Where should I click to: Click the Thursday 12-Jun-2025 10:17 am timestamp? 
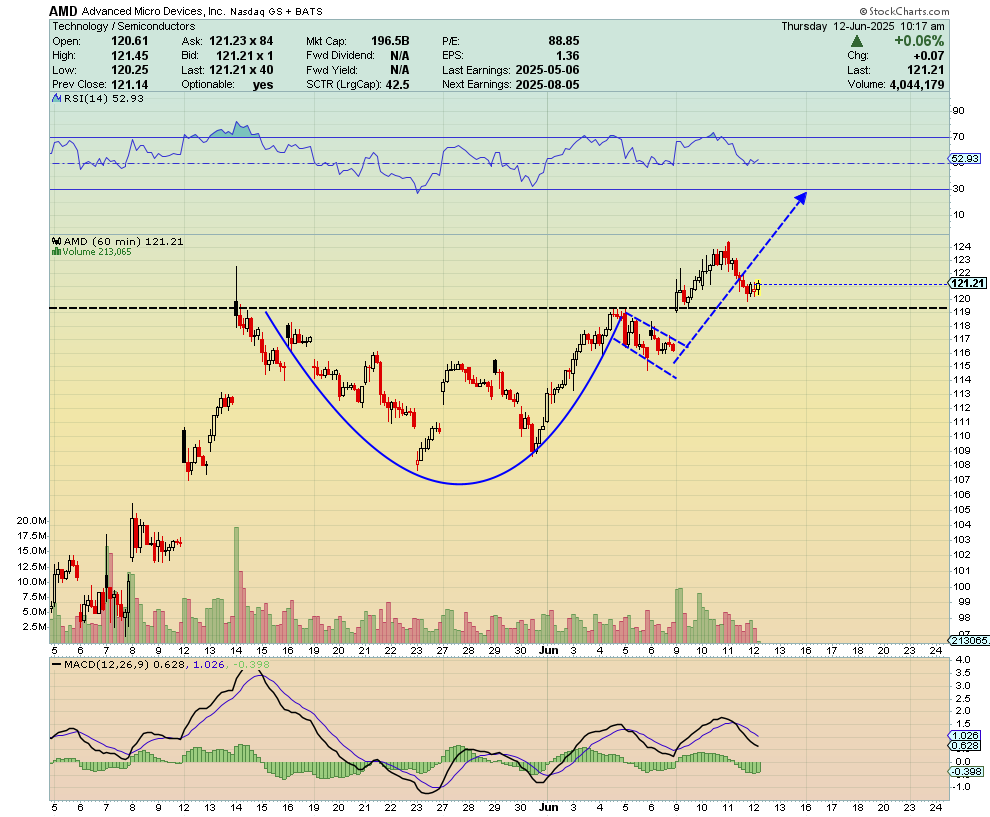862,26
